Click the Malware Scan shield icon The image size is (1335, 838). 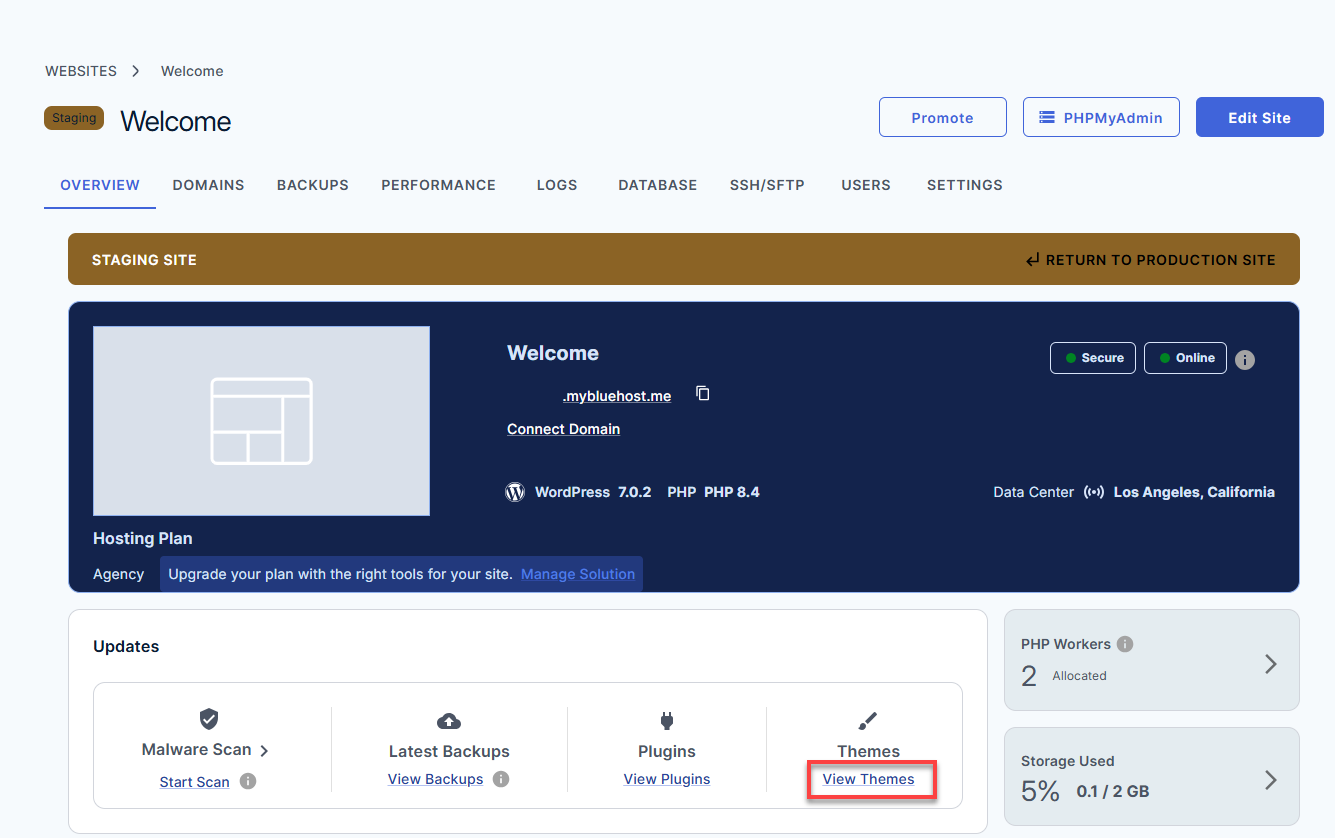pyautogui.click(x=209, y=719)
